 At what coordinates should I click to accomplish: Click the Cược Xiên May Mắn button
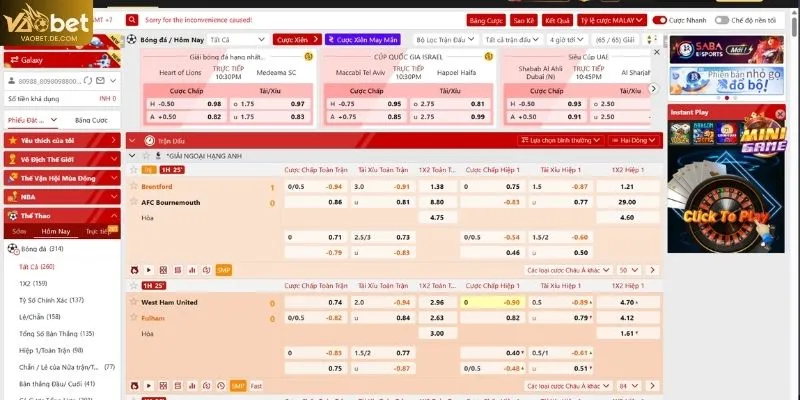(363, 39)
